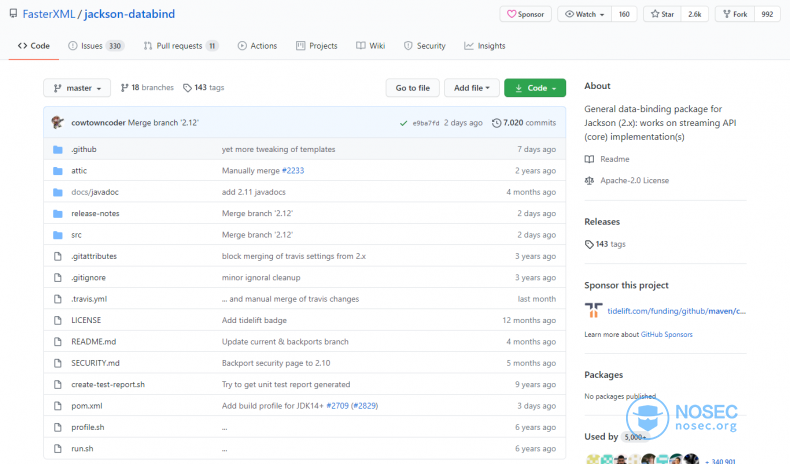Click the 160 watchers count
This screenshot has width=790, height=464.
624,14
